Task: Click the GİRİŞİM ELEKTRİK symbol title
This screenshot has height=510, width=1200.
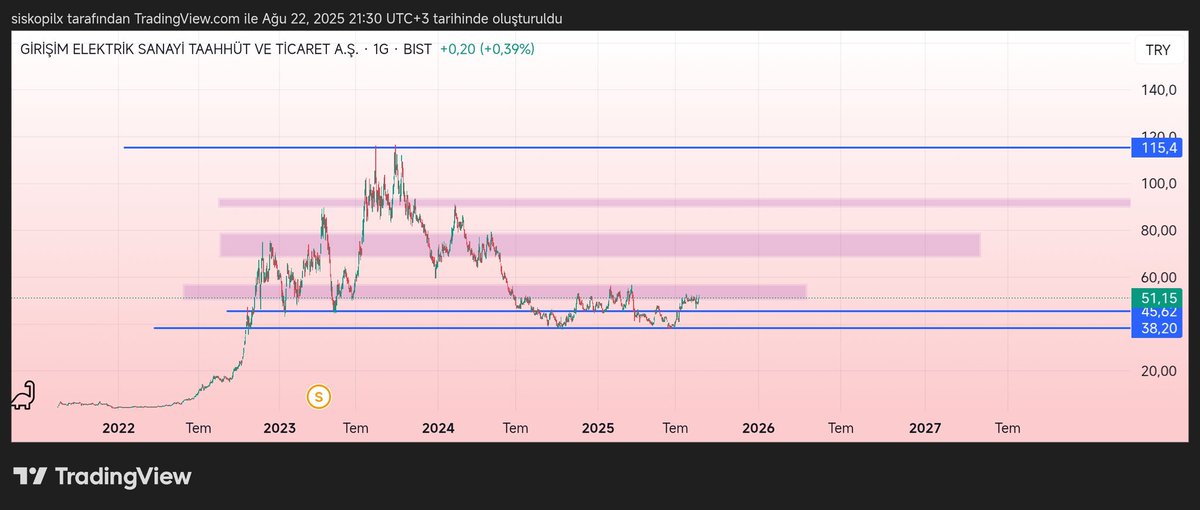Action: click(189, 49)
